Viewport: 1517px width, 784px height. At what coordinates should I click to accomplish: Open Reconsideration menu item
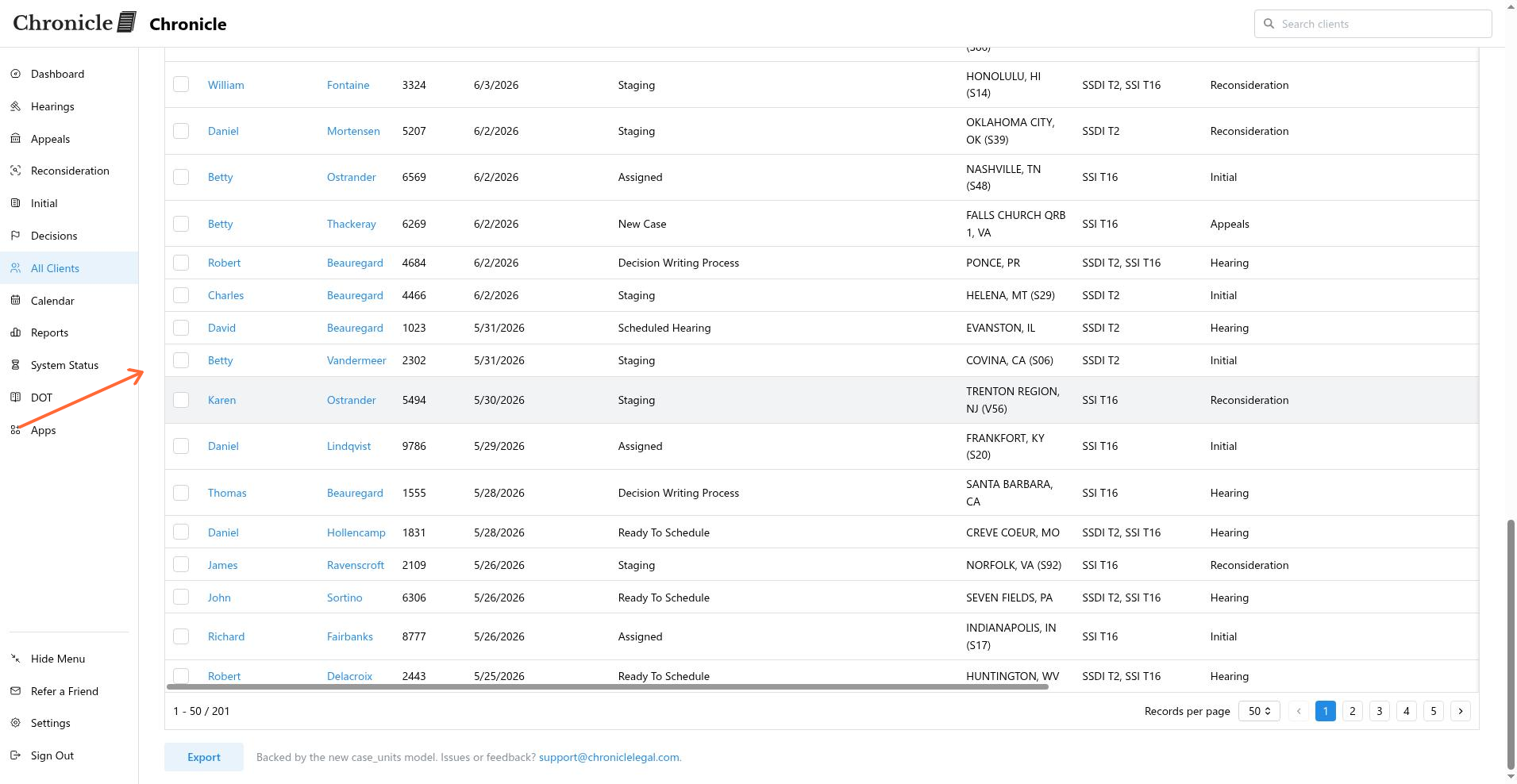(69, 171)
